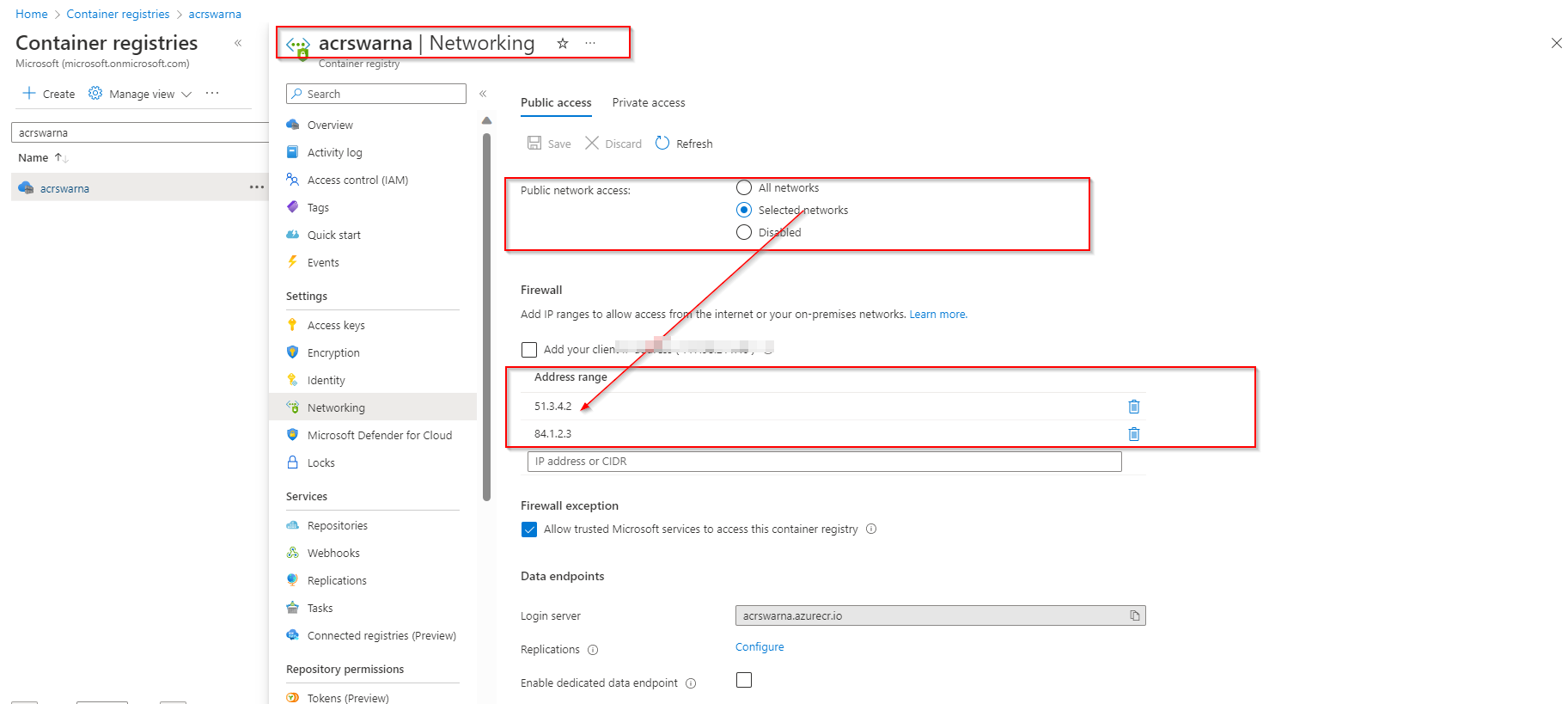
Task: Click Save networking changes
Action: [549, 144]
